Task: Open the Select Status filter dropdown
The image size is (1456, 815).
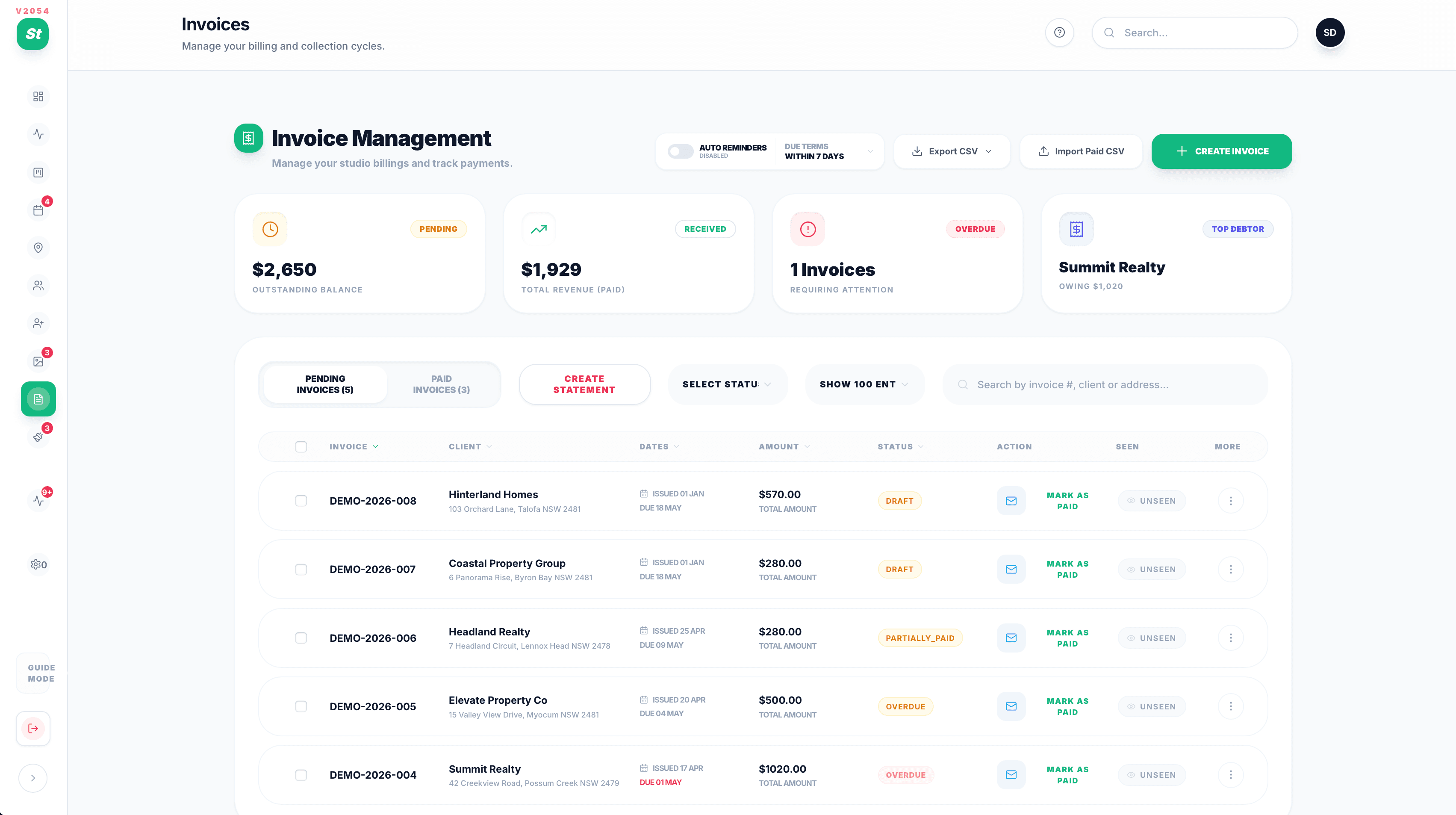Action: [x=728, y=384]
